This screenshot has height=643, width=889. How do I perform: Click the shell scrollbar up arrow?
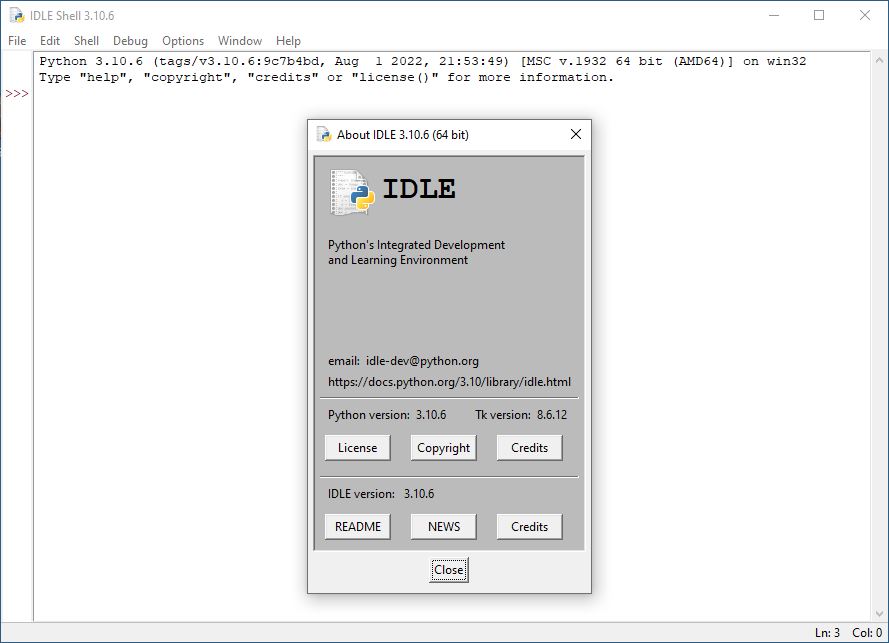[879, 60]
